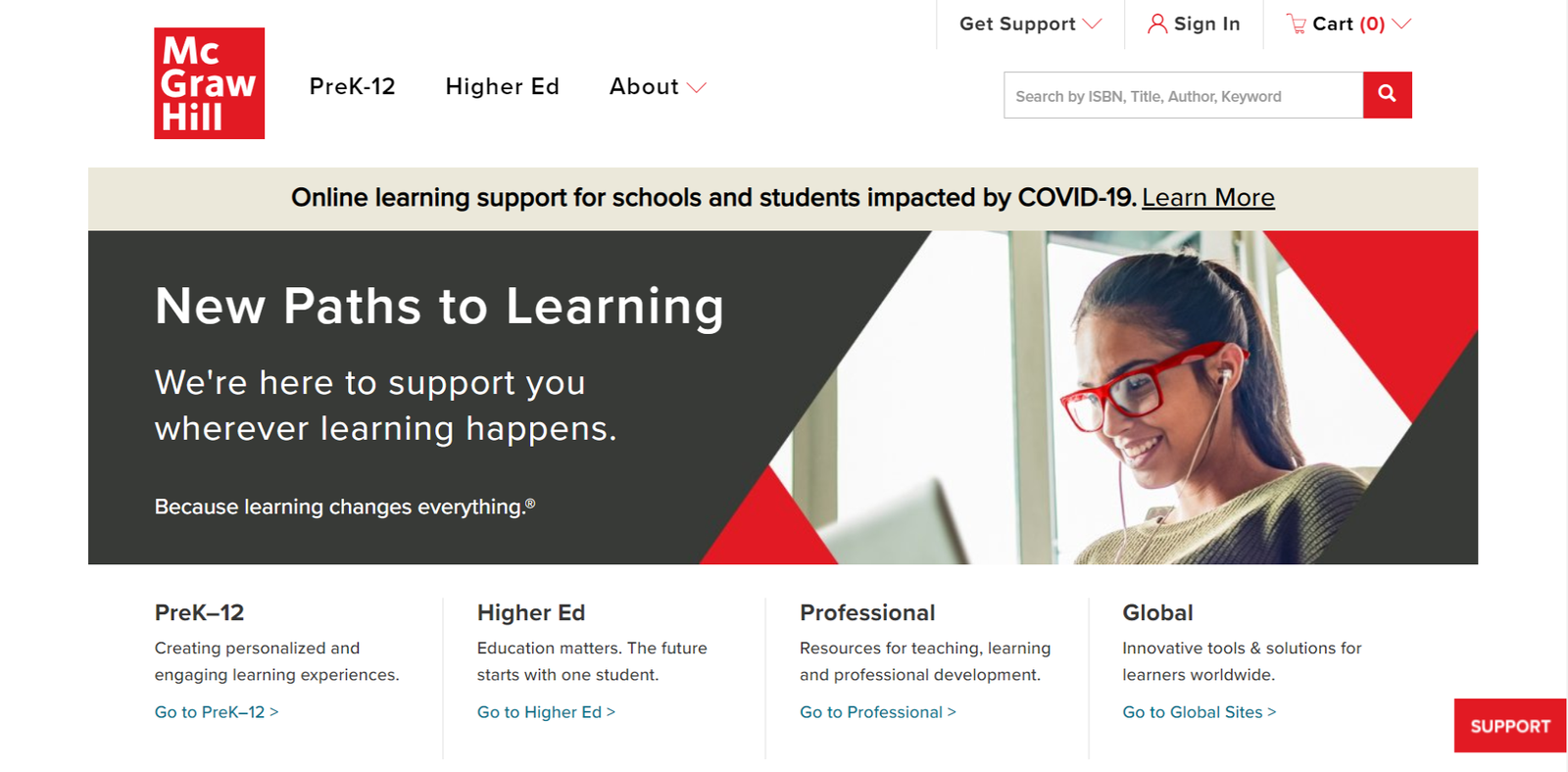
Task: Click the Sign In person icon
Action: pyautogui.click(x=1156, y=24)
